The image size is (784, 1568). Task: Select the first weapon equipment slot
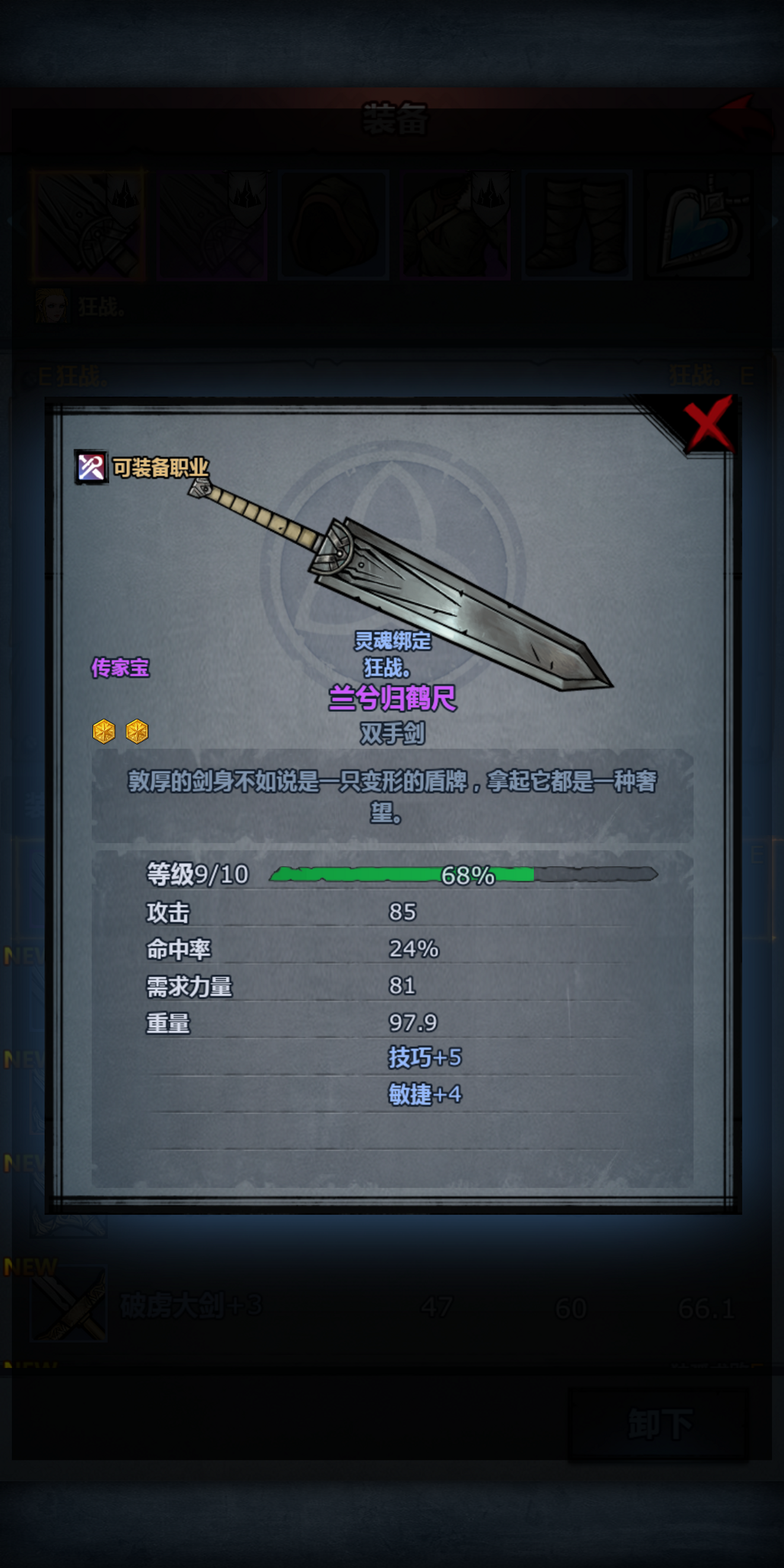pos(89,225)
